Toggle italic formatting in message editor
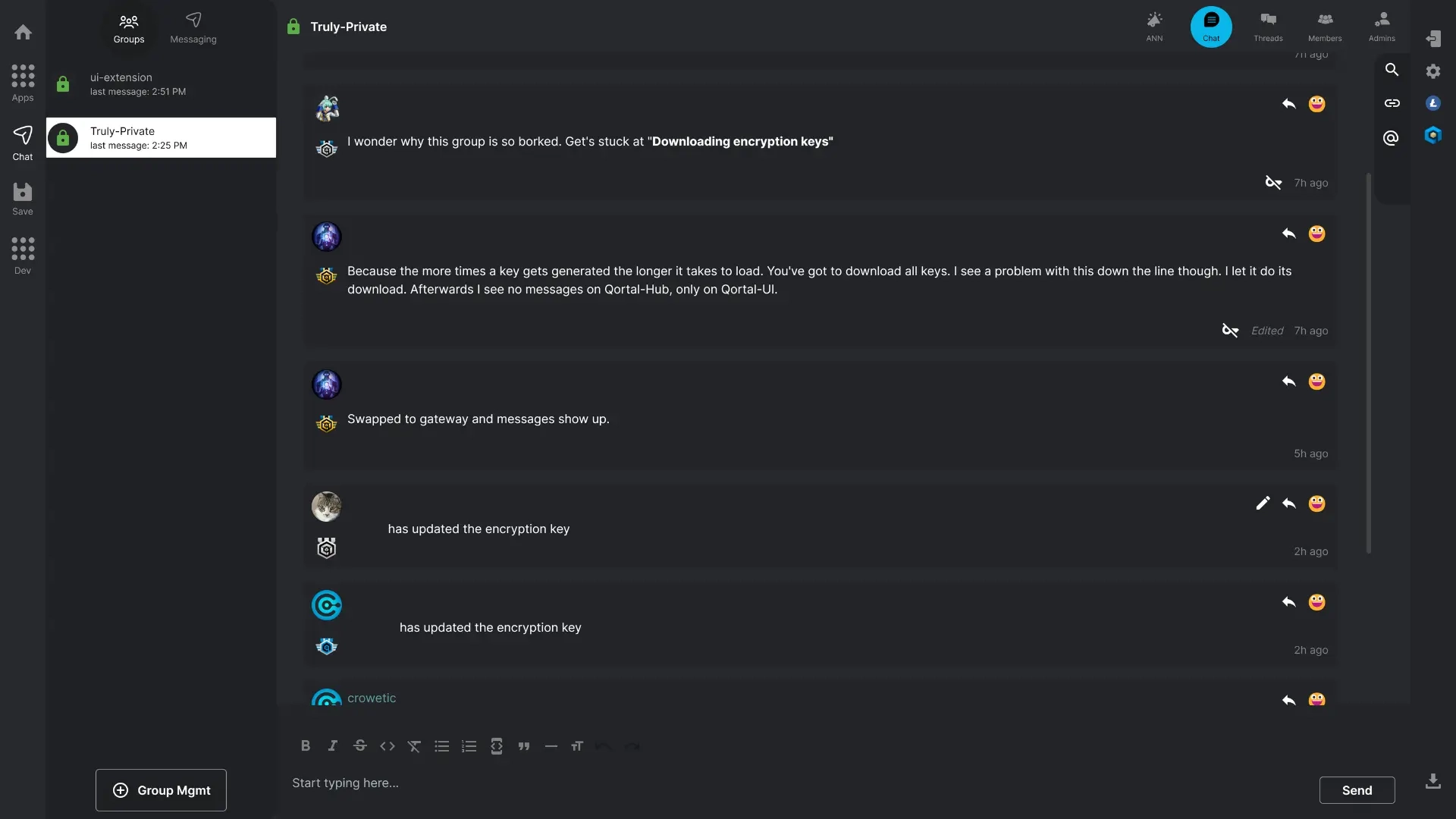The image size is (1456, 819). pos(332,746)
